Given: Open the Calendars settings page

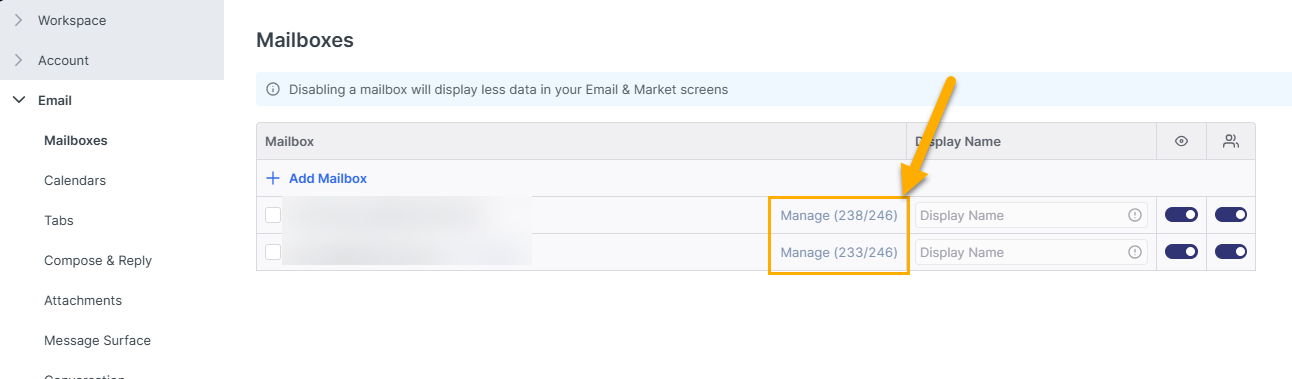Looking at the screenshot, I should [x=75, y=180].
